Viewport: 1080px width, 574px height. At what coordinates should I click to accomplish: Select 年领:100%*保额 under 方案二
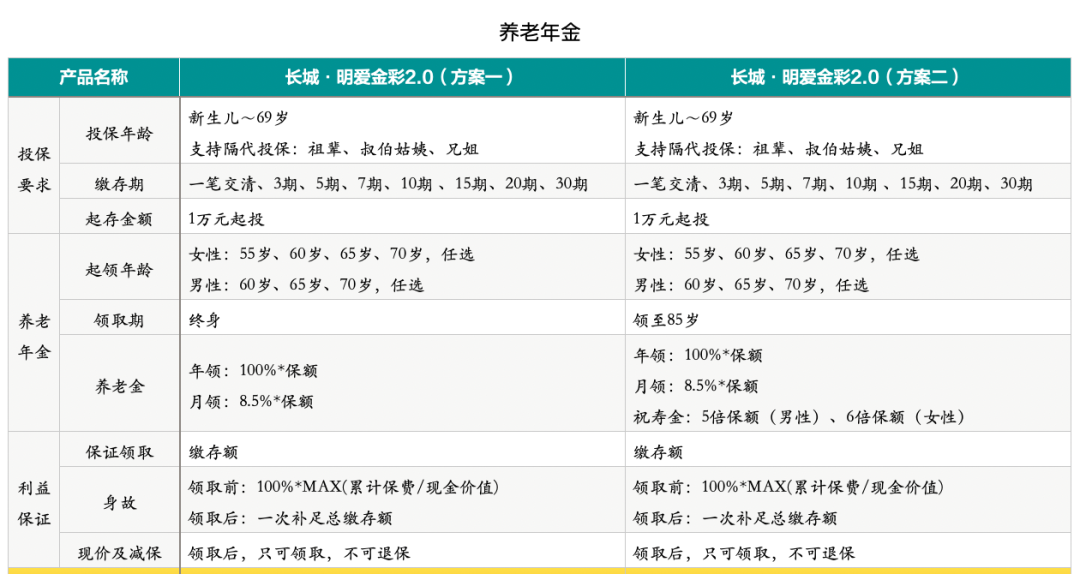pos(698,356)
